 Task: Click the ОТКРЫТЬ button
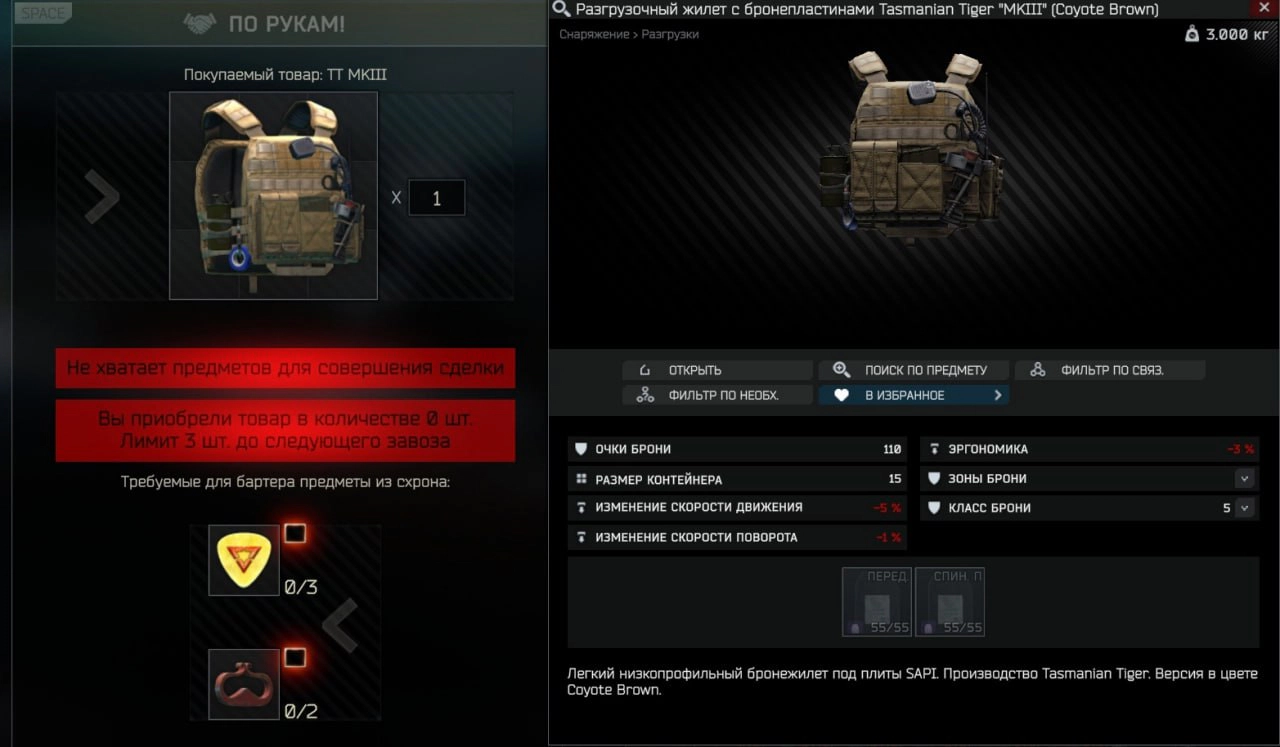tap(717, 370)
